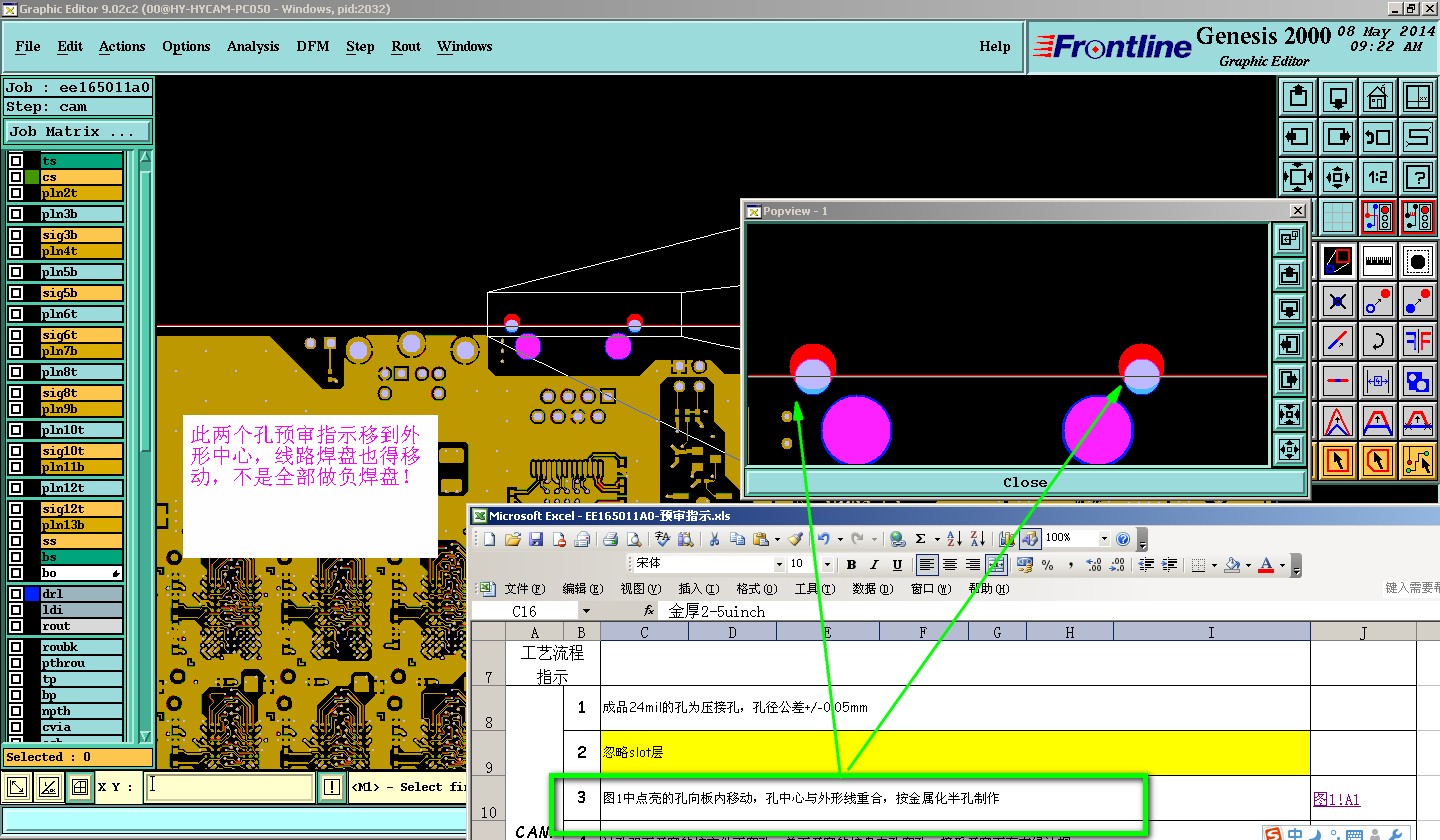
Task: Click the Home view icon
Action: (1378, 97)
